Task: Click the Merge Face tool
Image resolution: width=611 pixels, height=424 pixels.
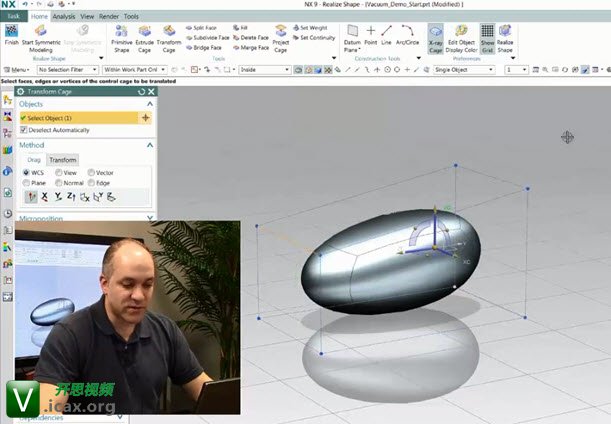Action: (251, 48)
